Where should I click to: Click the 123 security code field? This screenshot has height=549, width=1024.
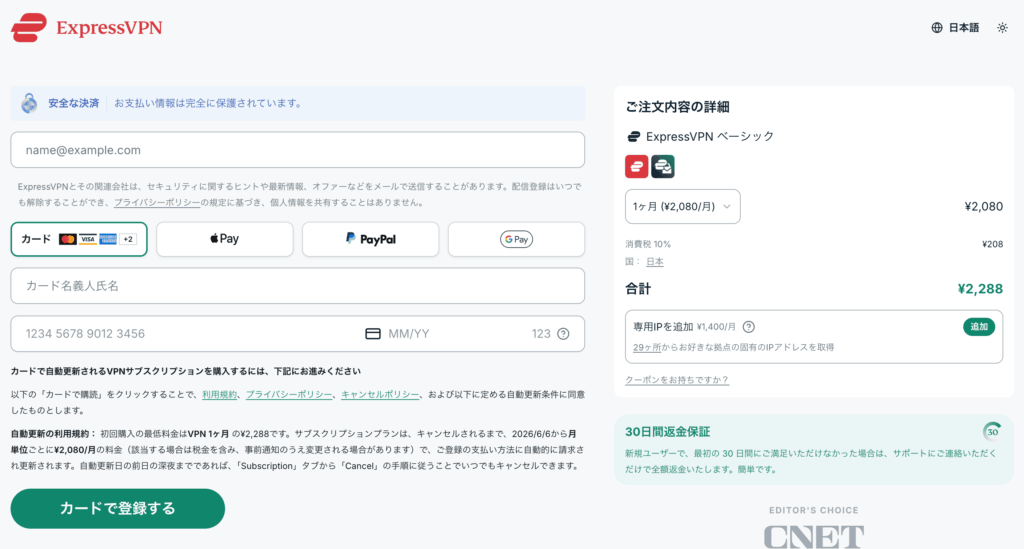tap(541, 334)
